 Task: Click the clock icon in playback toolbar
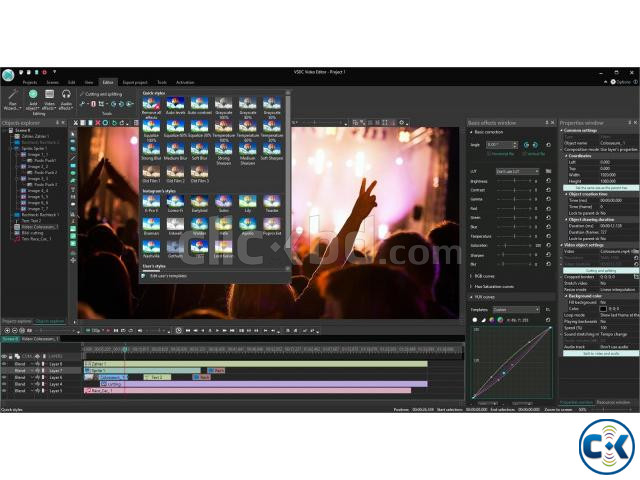point(178,330)
